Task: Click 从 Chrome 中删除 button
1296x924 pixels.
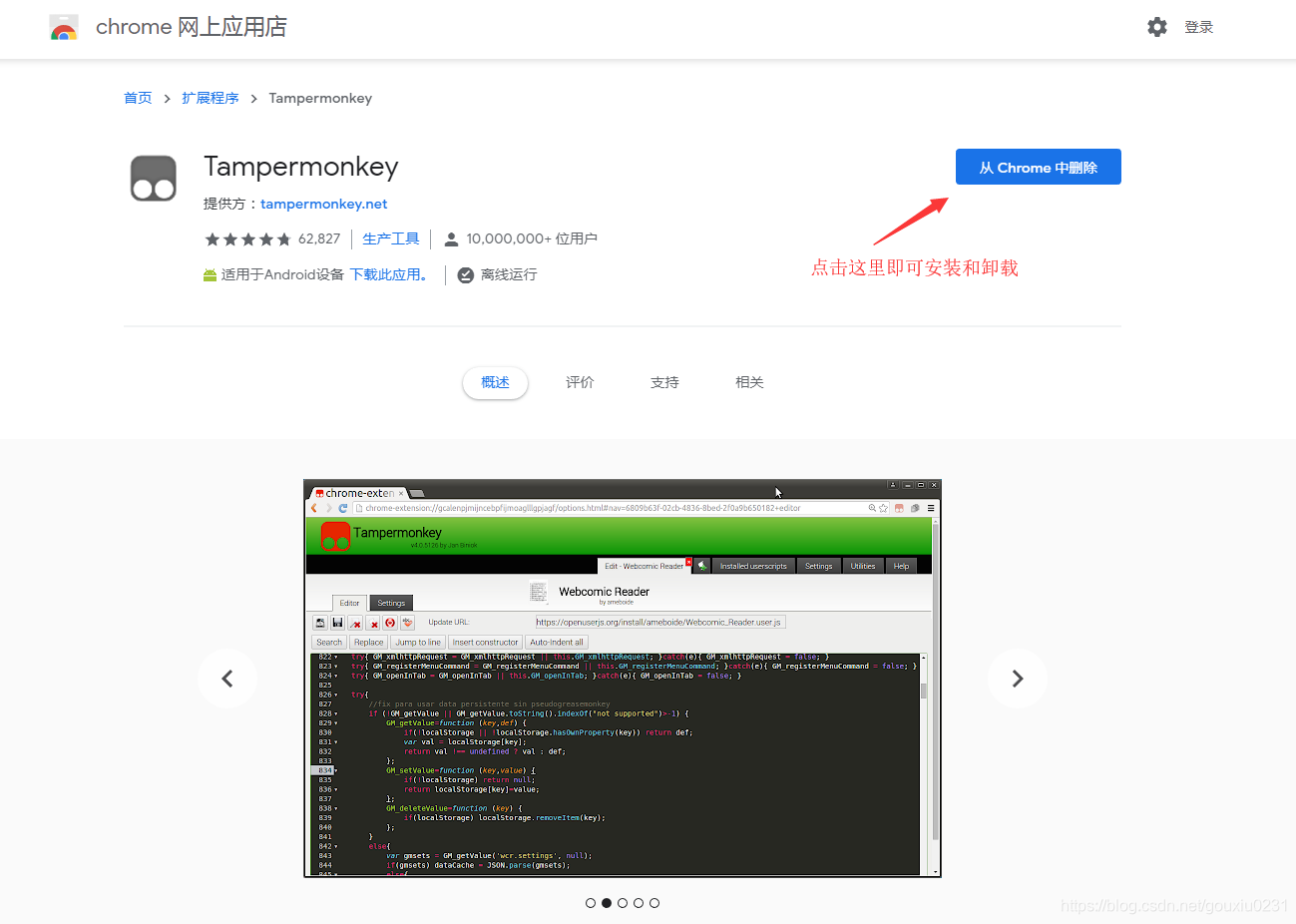Action: pos(1039,167)
